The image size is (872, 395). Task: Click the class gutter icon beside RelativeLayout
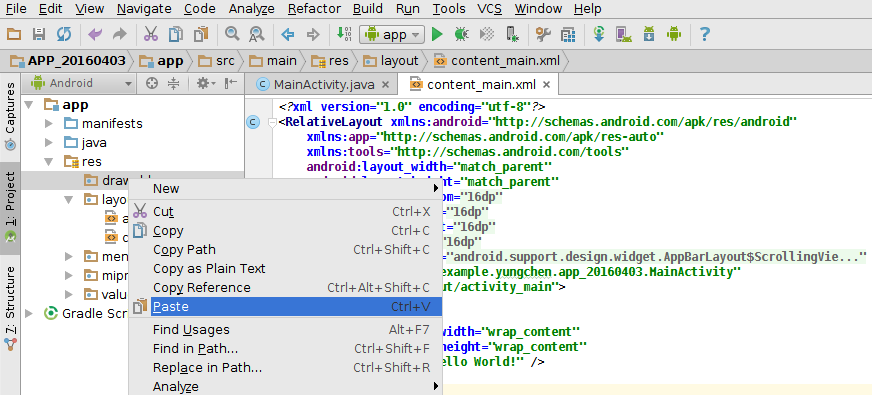[x=253, y=122]
